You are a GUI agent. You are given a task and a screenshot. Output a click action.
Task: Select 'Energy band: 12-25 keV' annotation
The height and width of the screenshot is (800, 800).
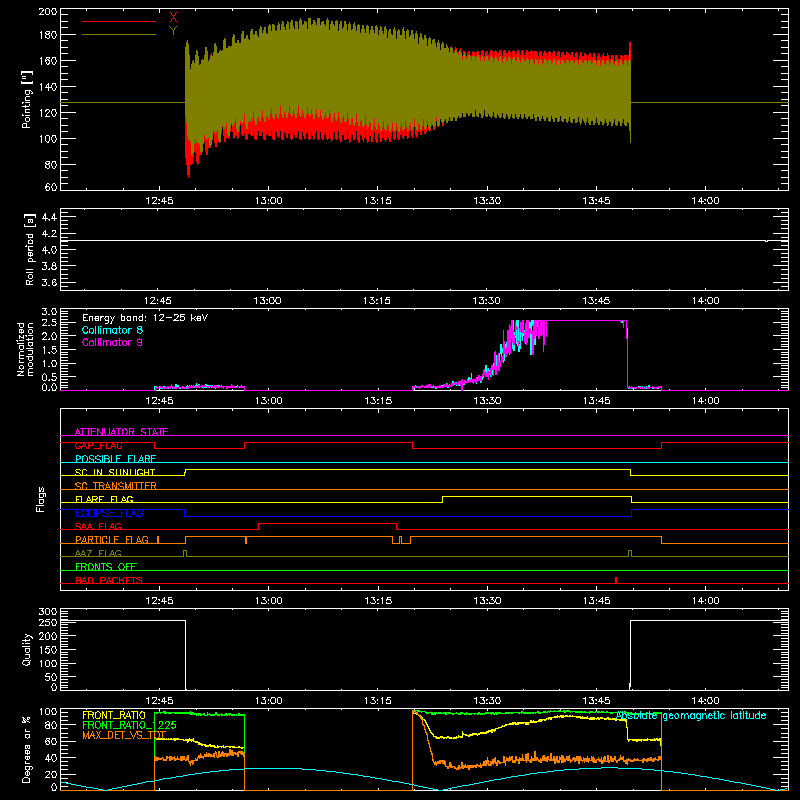[145, 318]
